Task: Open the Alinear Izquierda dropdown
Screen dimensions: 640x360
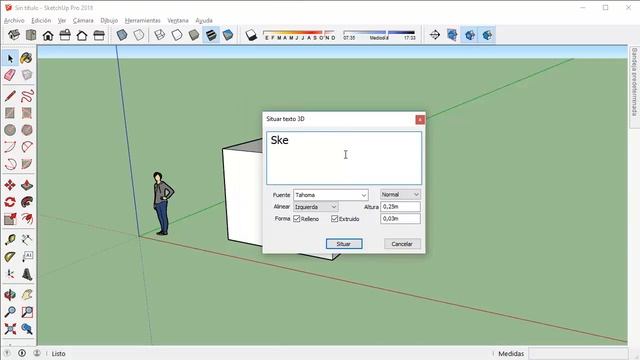Action: pos(316,207)
